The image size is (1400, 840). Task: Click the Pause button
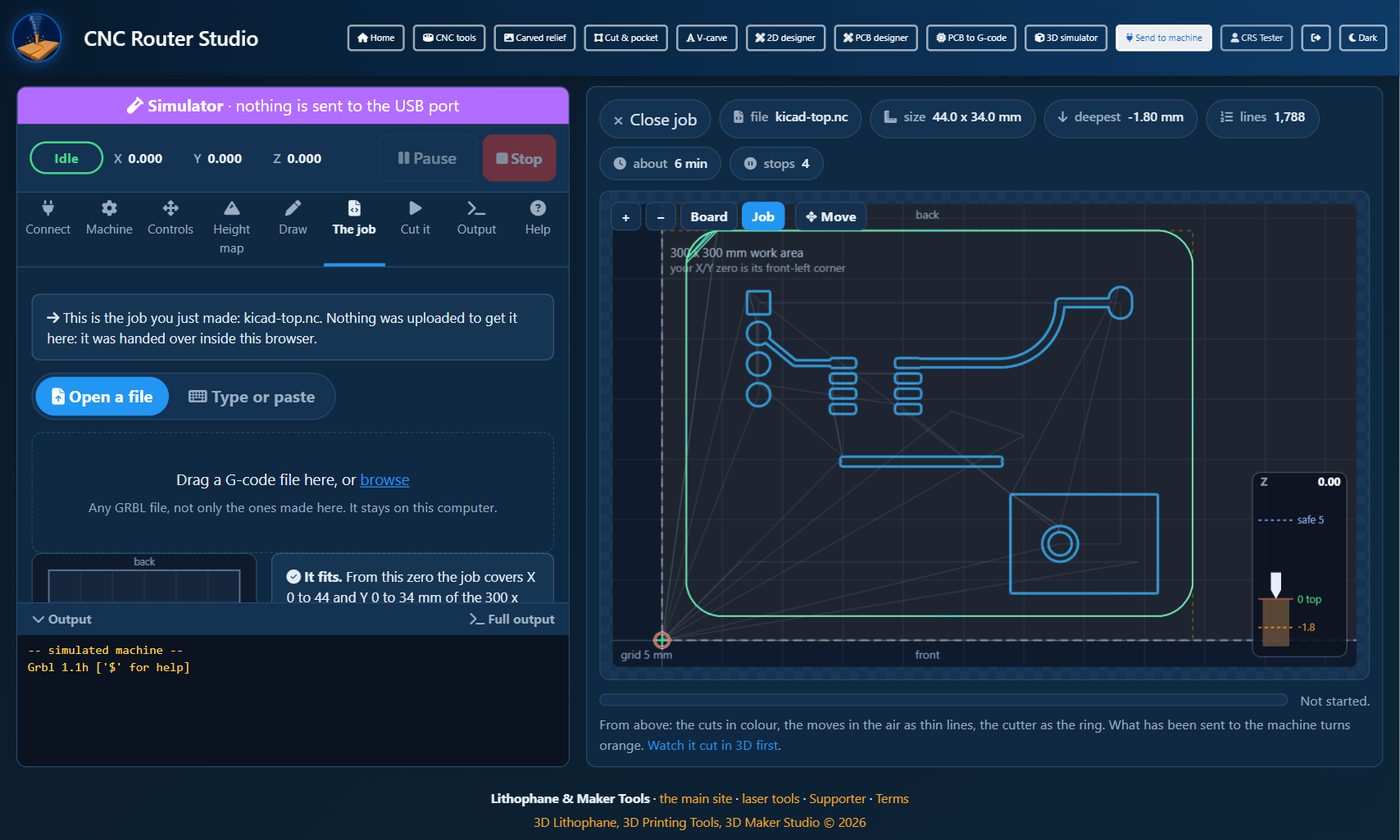point(427,158)
